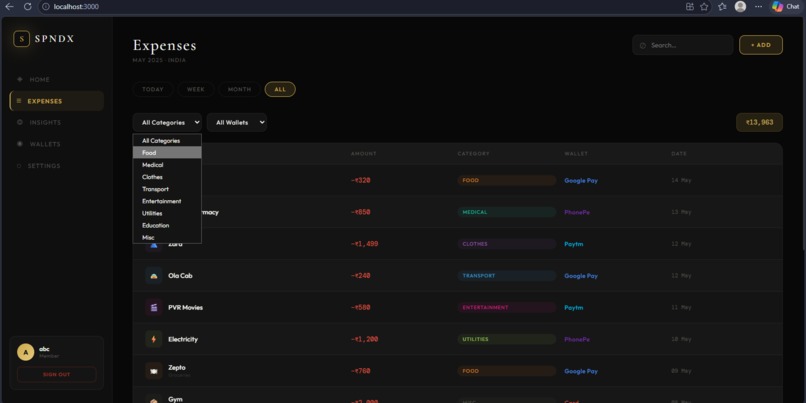The height and width of the screenshot is (403, 806).
Task: Click the Clothes category tag
Action: click(506, 244)
